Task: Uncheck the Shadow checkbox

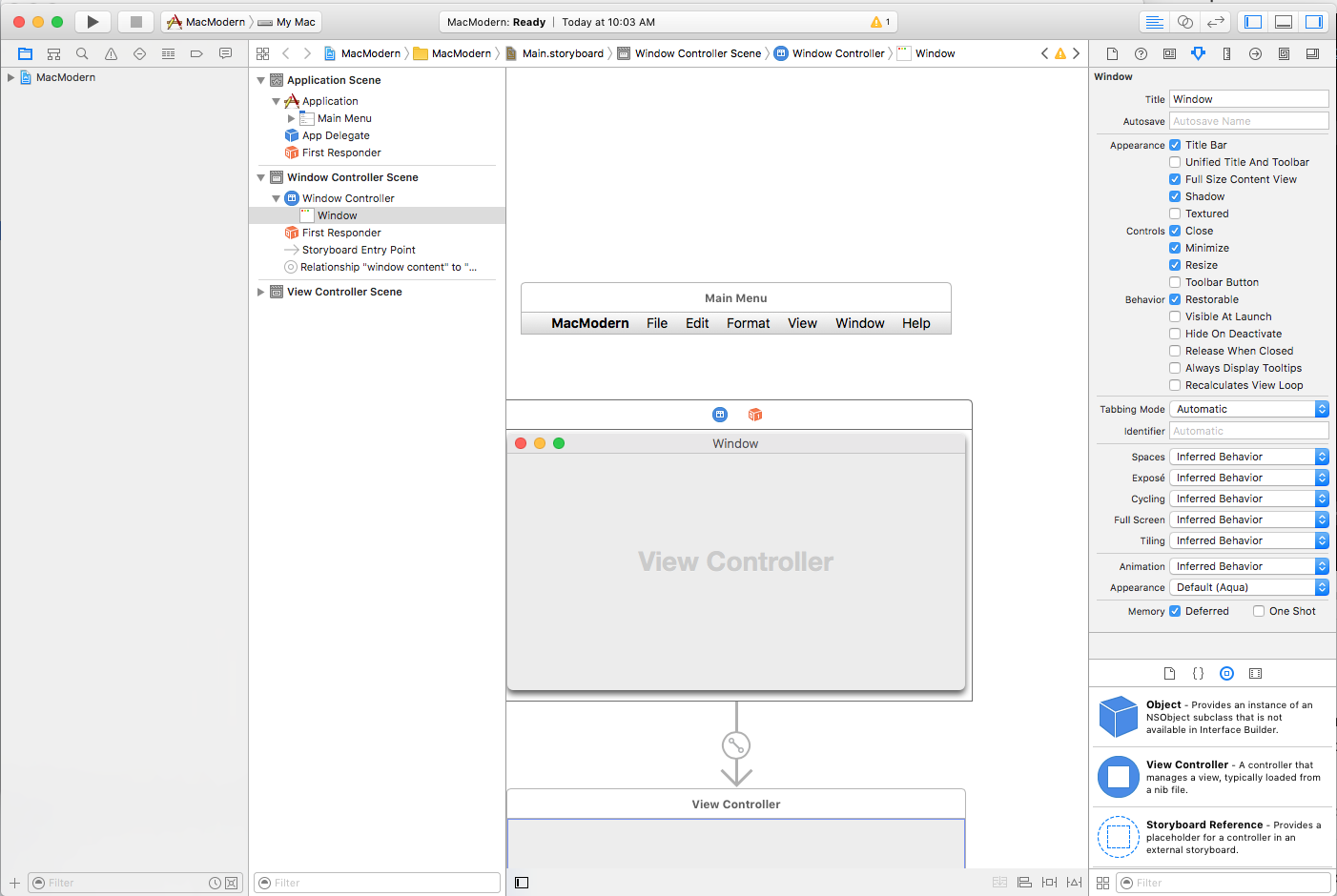Action: [1174, 195]
